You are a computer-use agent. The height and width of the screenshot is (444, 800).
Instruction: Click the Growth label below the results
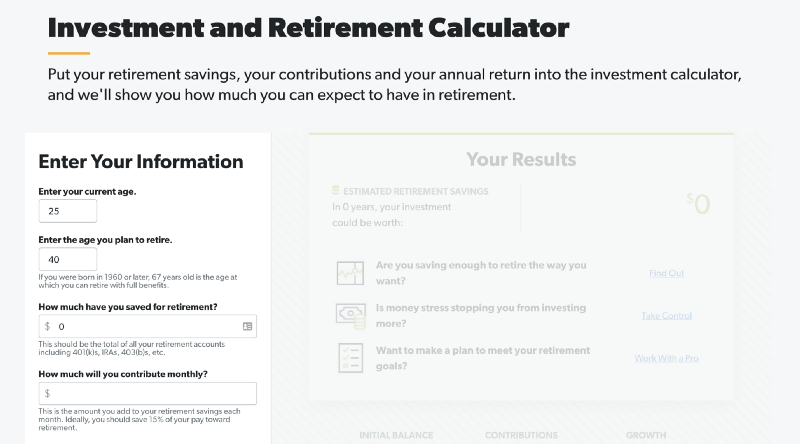point(646,435)
